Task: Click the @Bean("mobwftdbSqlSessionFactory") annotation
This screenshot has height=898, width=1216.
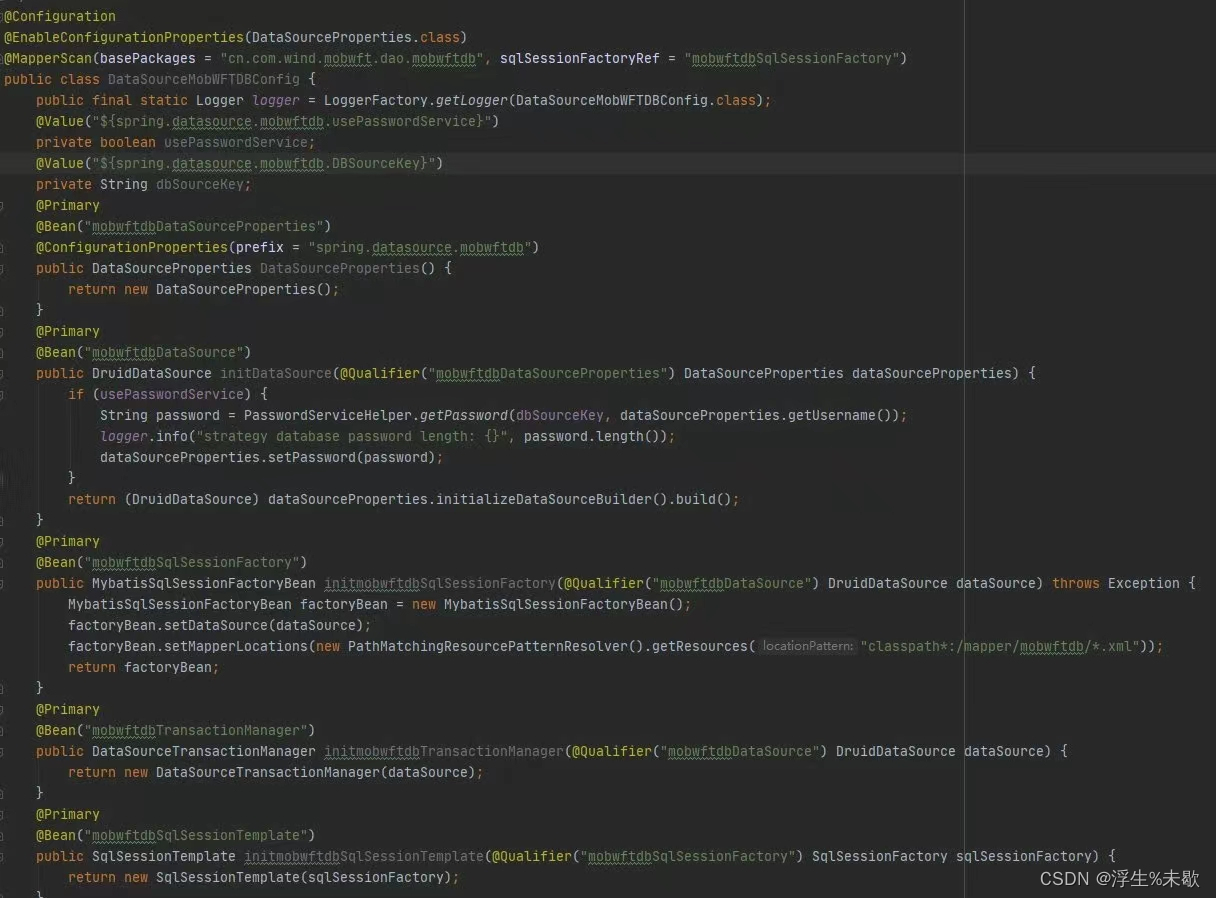Action: click(172, 562)
